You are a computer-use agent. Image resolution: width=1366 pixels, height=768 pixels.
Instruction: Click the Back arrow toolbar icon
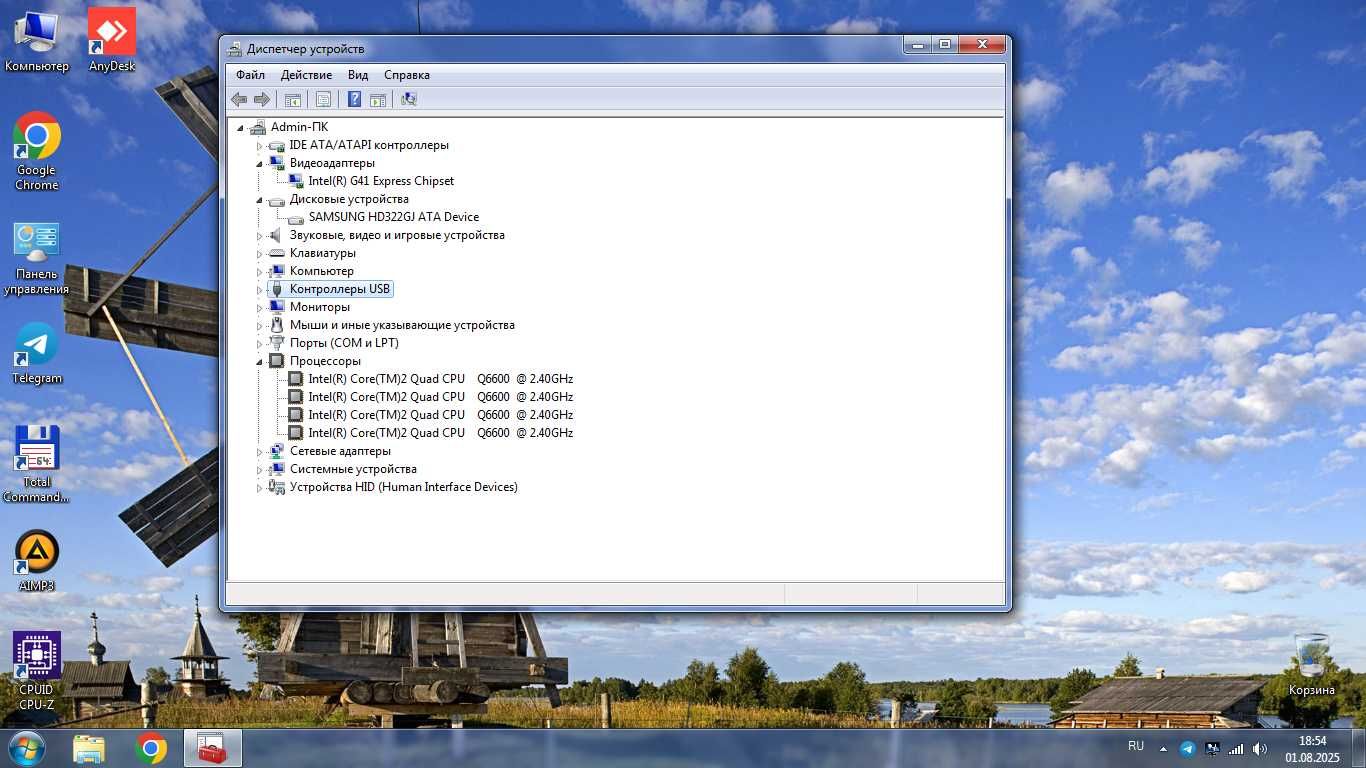pyautogui.click(x=239, y=99)
